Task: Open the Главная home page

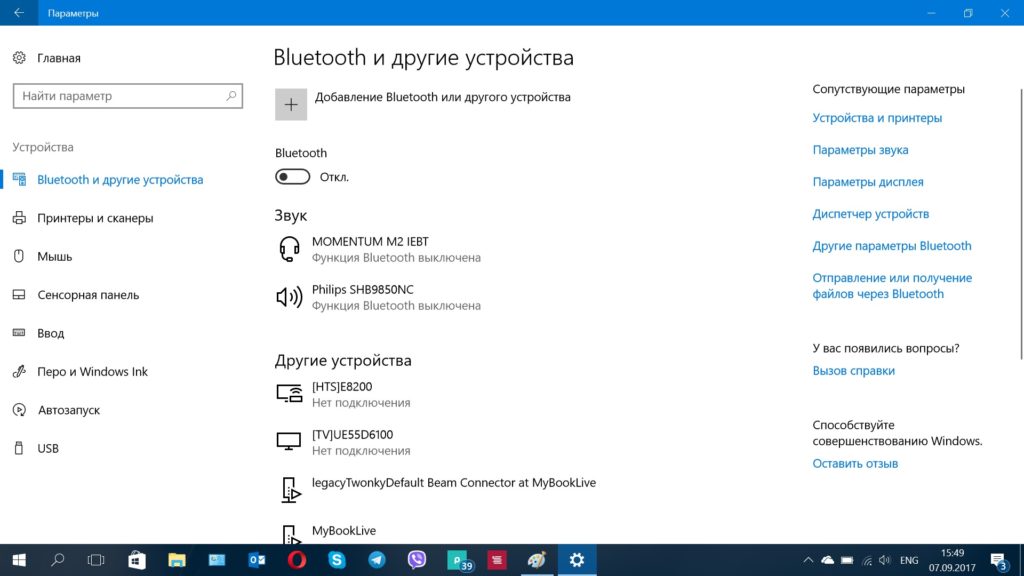Action: click(x=58, y=58)
